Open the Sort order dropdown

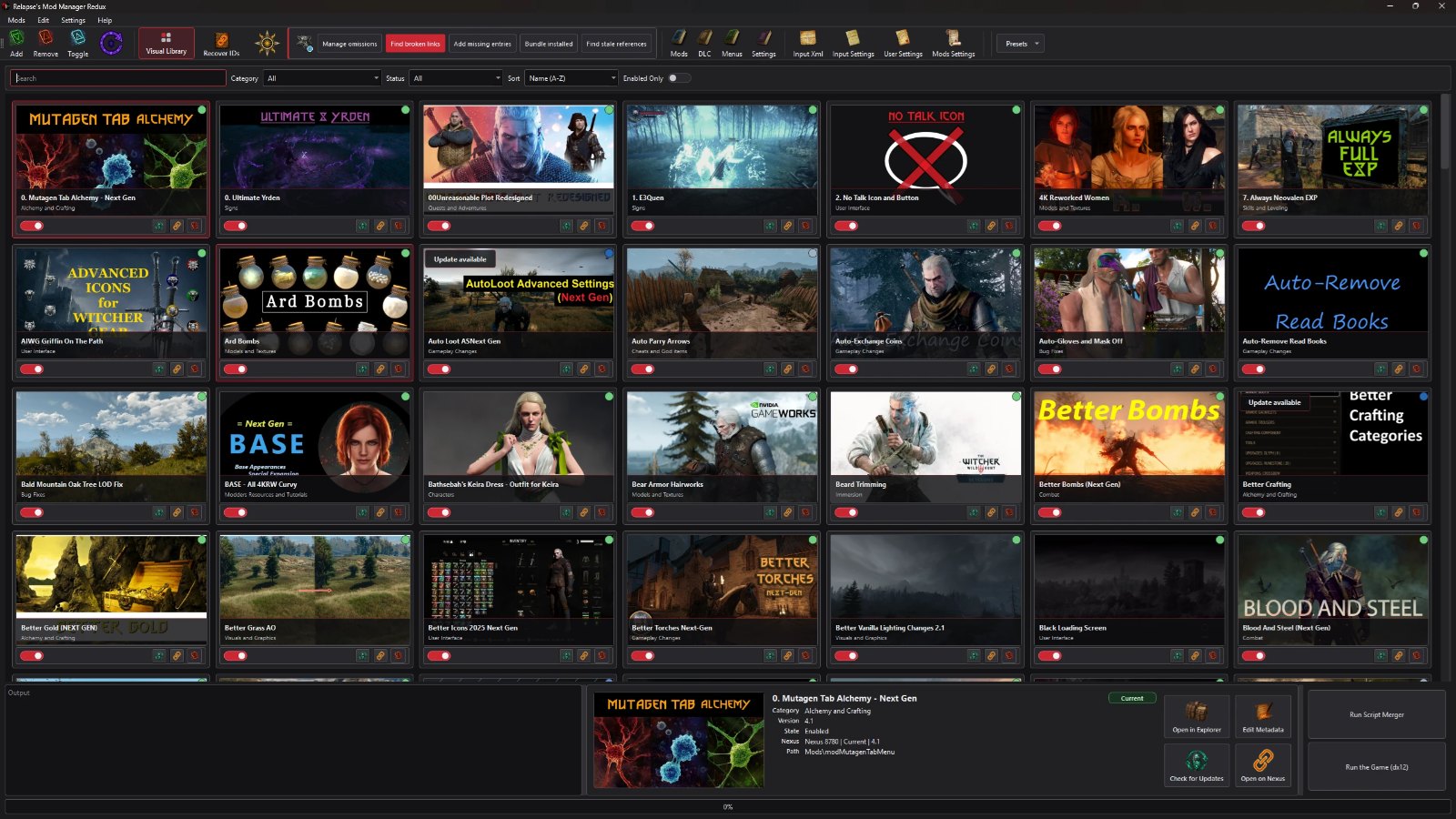click(x=571, y=78)
